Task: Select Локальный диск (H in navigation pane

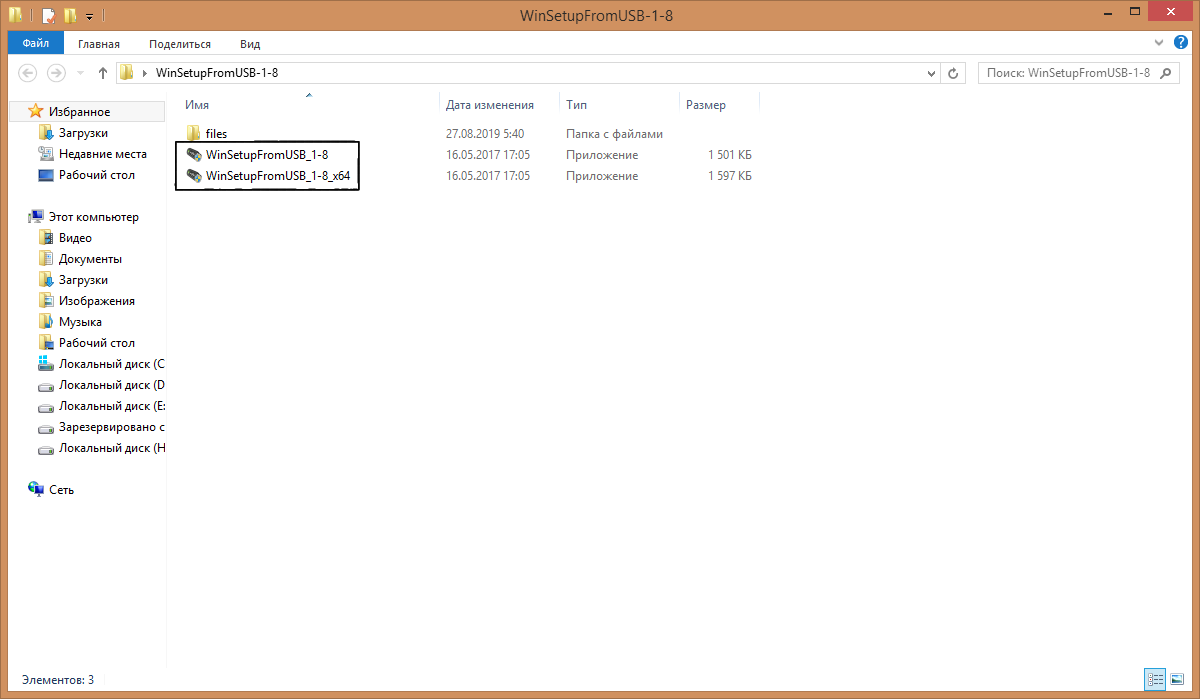Action: click(x=112, y=448)
